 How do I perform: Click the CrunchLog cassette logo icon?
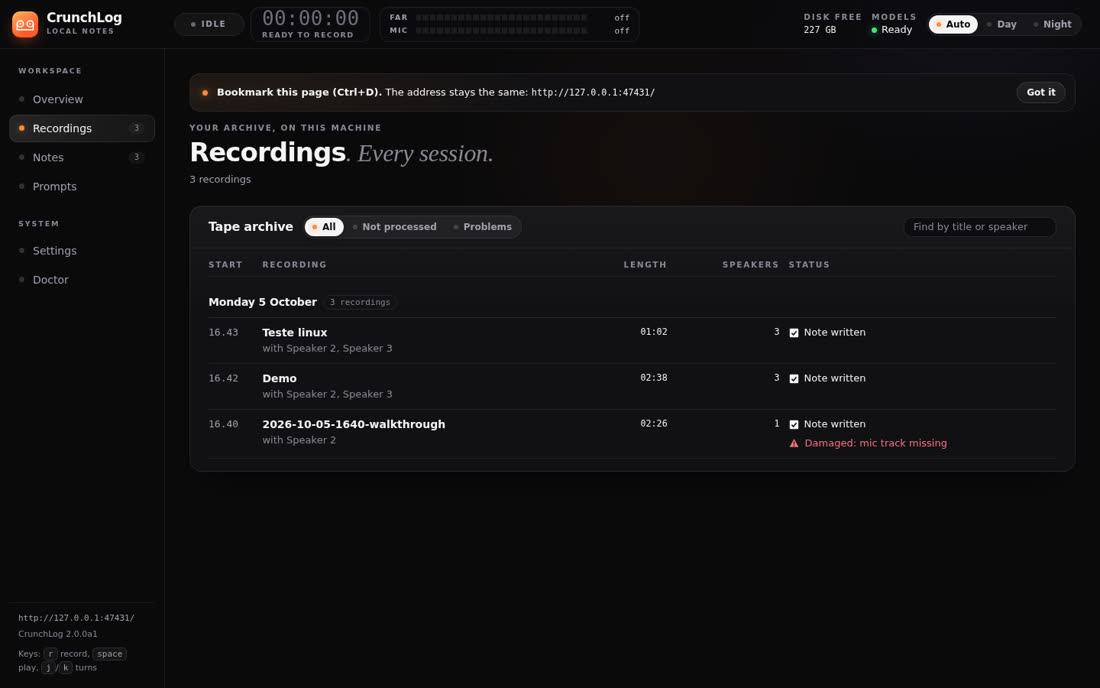[x=25, y=25]
